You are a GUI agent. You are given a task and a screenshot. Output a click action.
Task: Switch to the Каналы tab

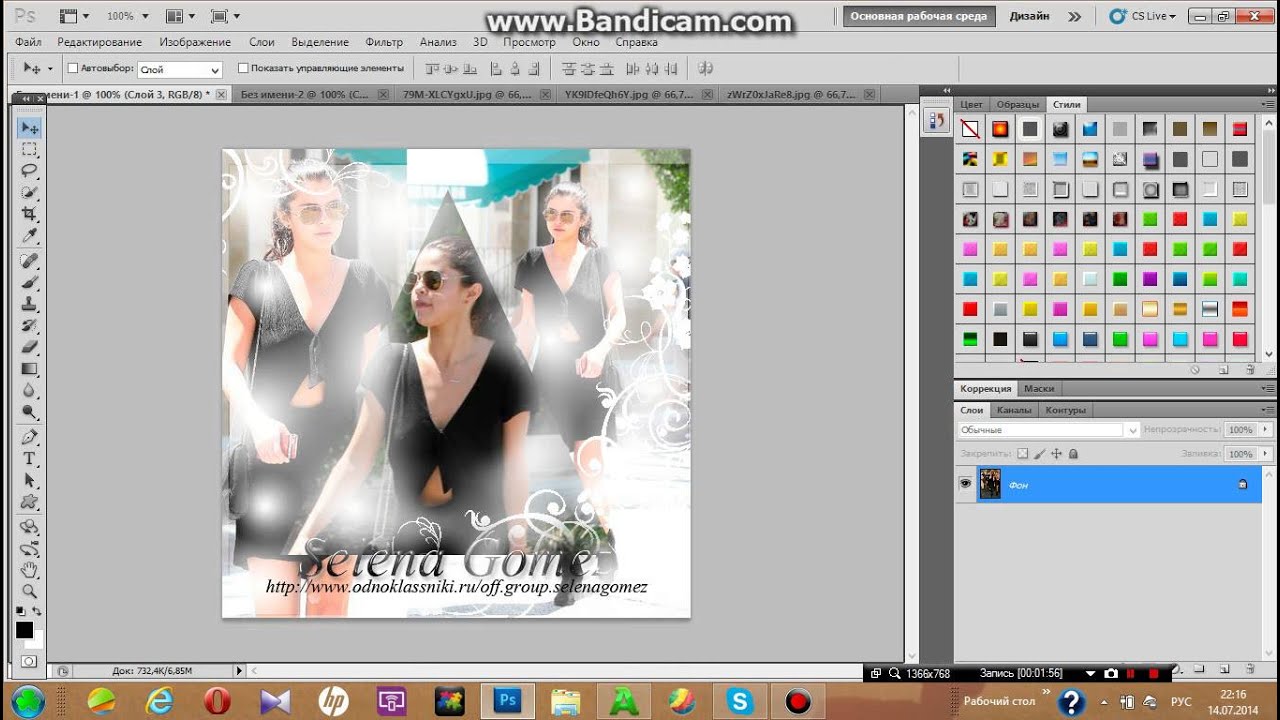(1014, 410)
